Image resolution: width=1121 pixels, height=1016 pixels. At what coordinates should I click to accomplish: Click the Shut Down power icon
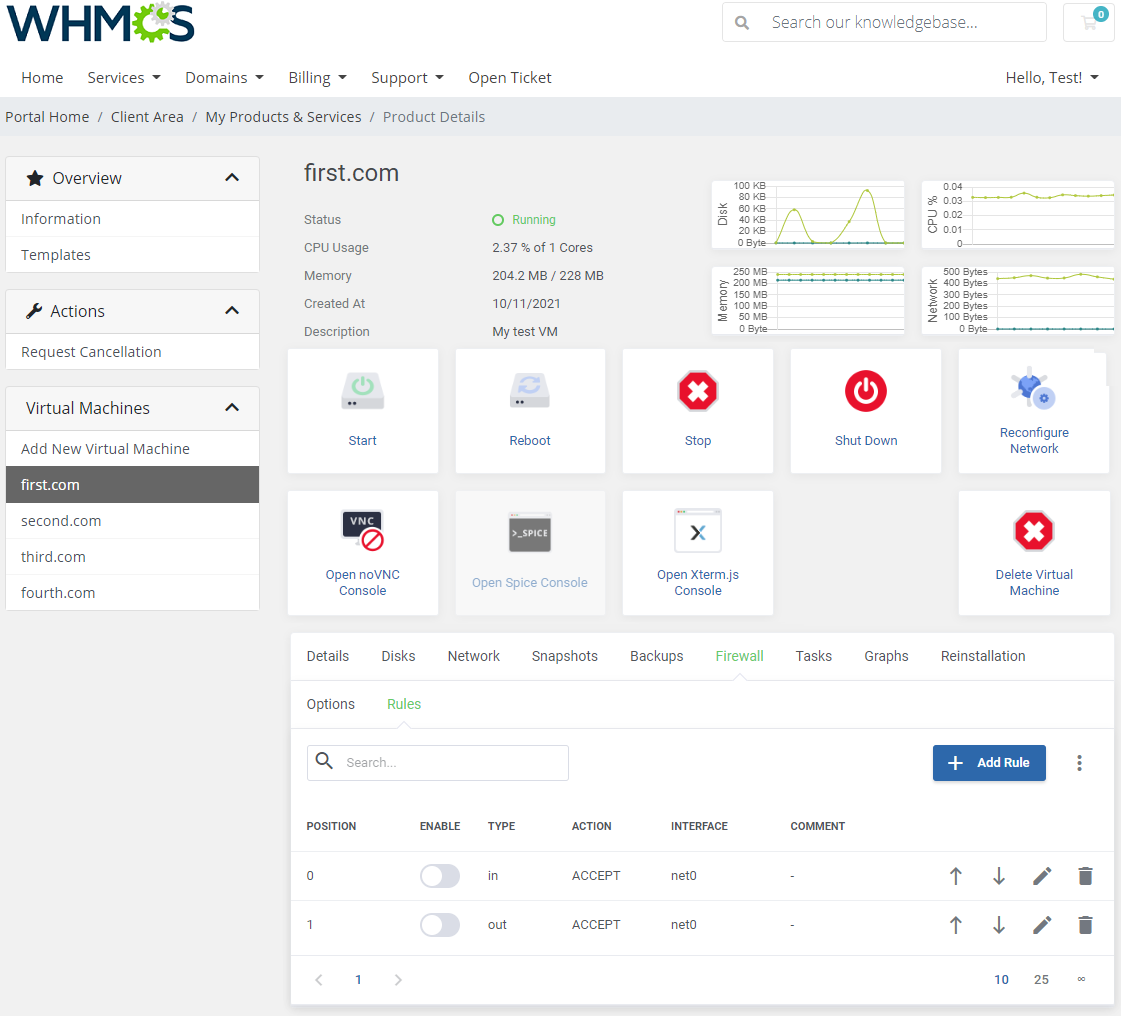(x=866, y=390)
